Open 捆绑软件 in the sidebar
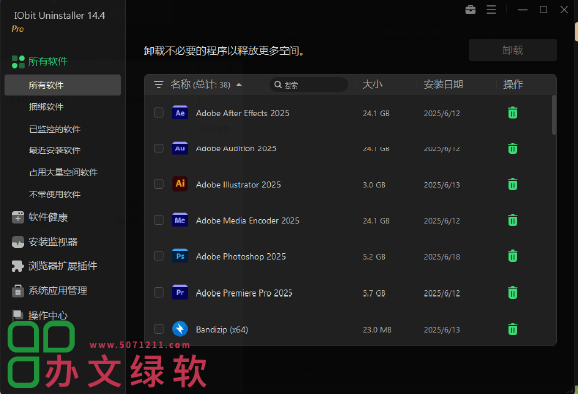 click(x=46, y=107)
